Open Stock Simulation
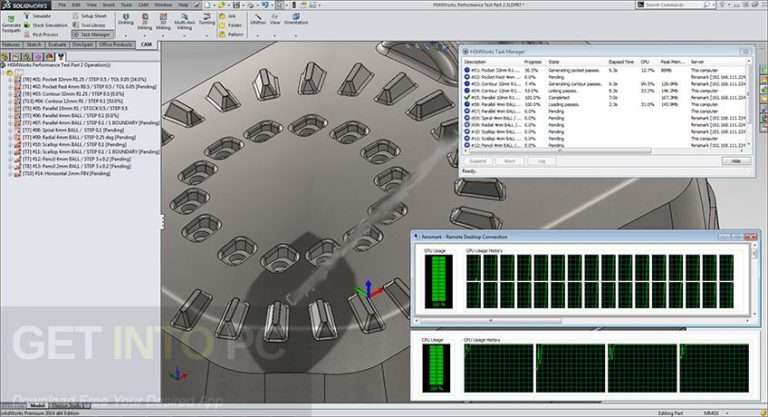The image size is (768, 417). pyautogui.click(x=45, y=25)
